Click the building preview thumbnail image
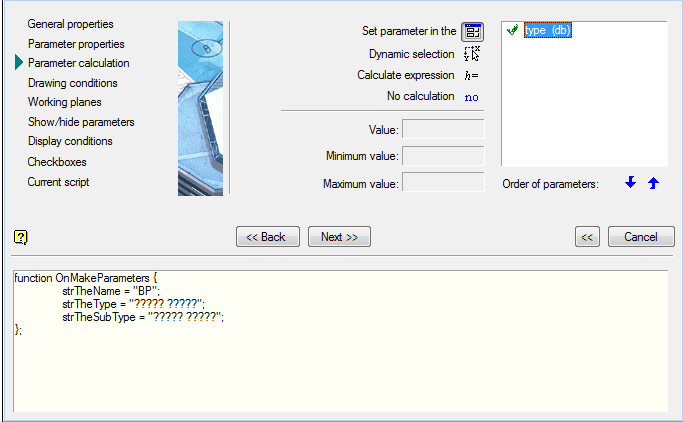 tap(200, 108)
